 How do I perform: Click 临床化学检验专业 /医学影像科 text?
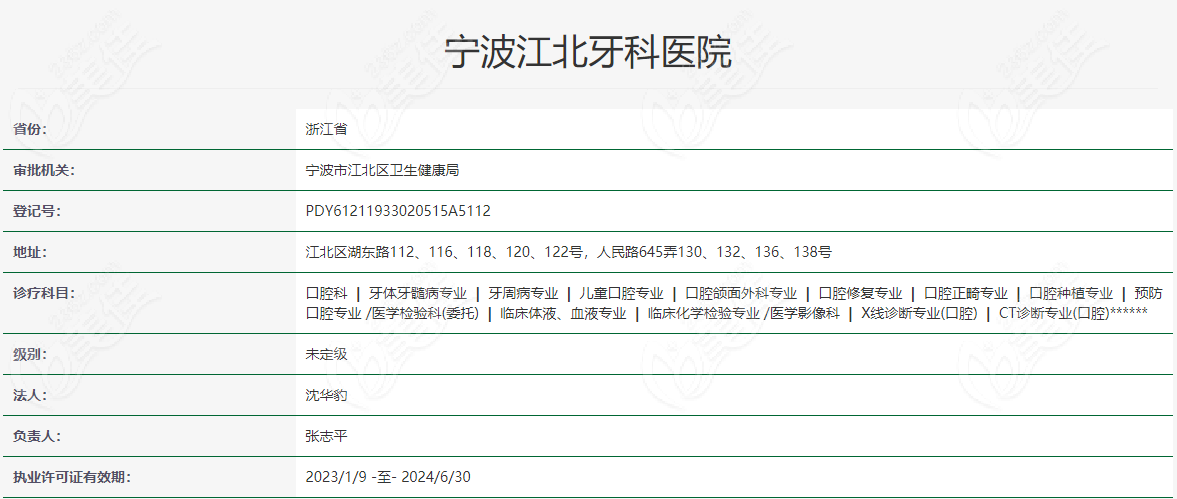(x=744, y=314)
